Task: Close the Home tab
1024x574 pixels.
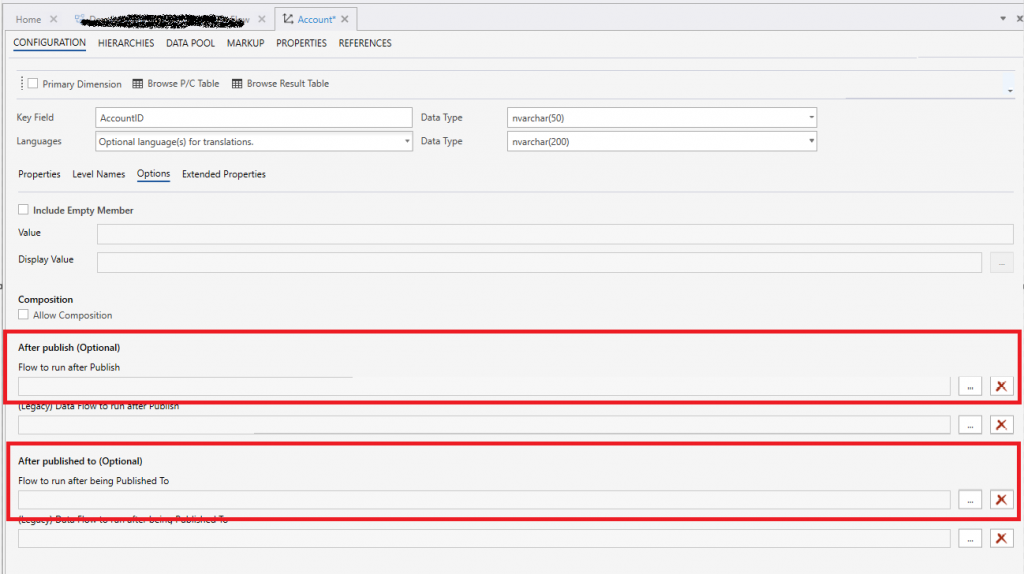Action: tap(54, 19)
